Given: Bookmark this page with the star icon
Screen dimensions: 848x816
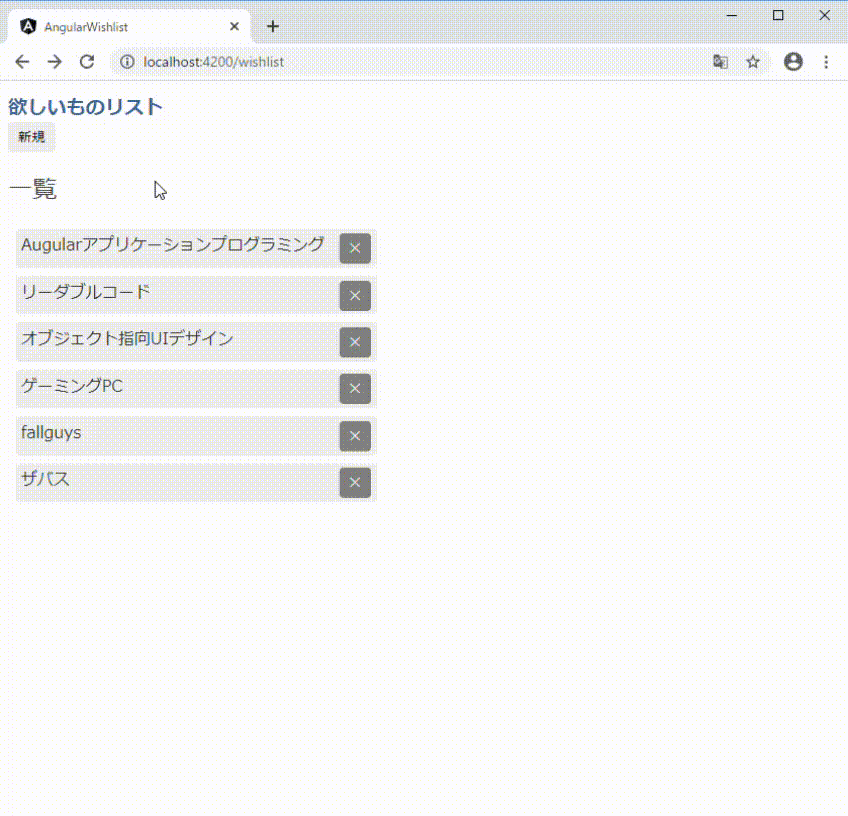Looking at the screenshot, I should (x=753, y=62).
